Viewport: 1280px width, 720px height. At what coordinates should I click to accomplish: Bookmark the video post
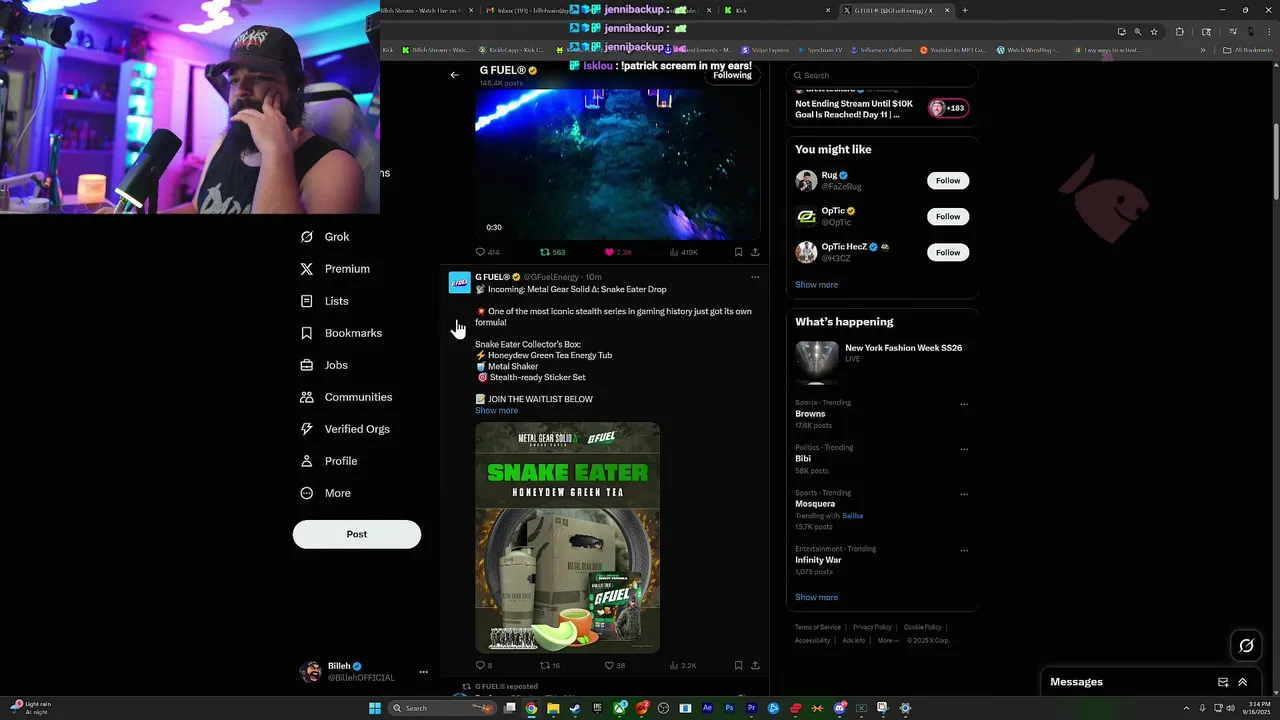pyautogui.click(x=738, y=252)
